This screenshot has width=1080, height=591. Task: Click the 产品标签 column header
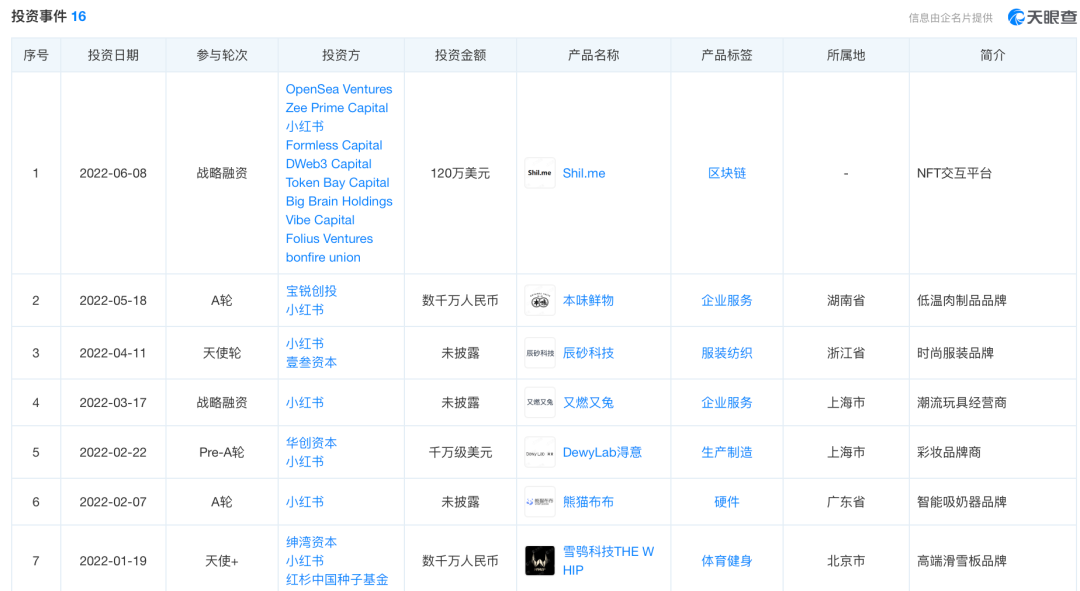[727, 55]
